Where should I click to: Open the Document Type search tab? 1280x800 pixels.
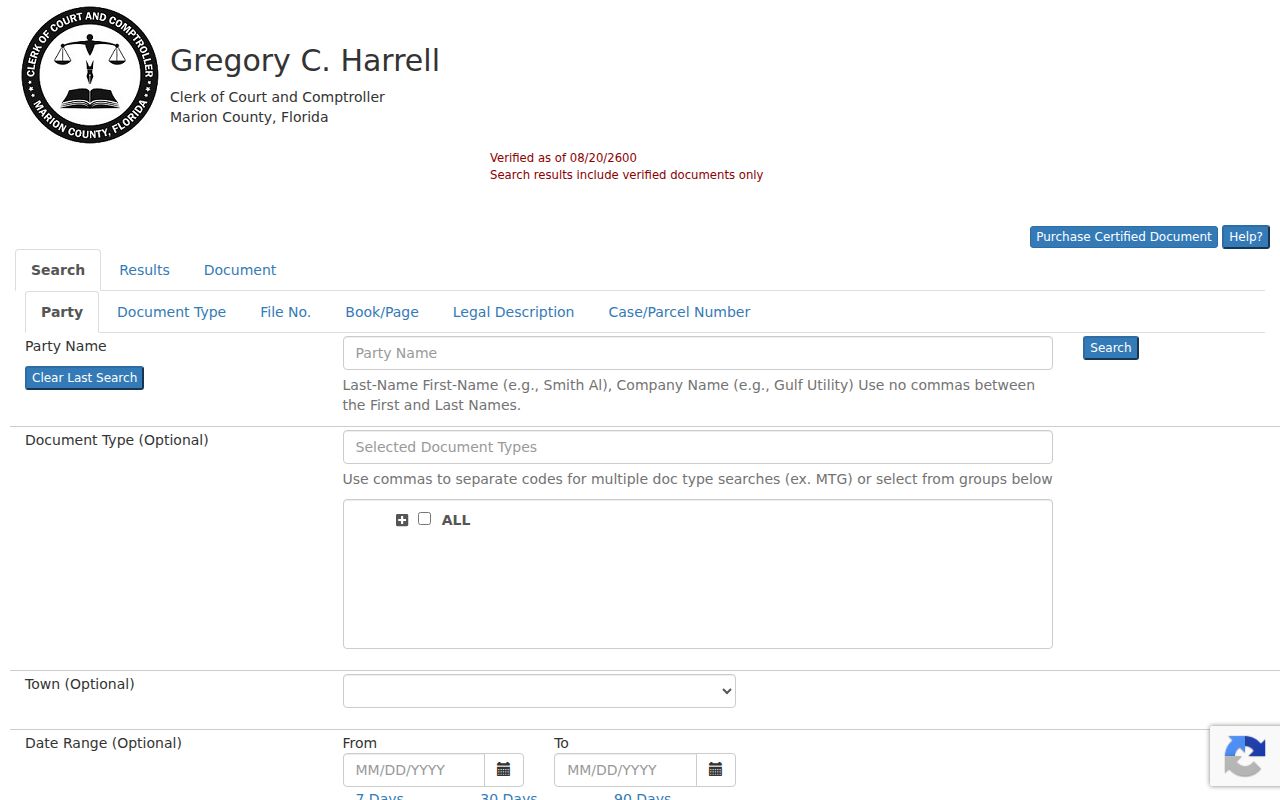172,312
